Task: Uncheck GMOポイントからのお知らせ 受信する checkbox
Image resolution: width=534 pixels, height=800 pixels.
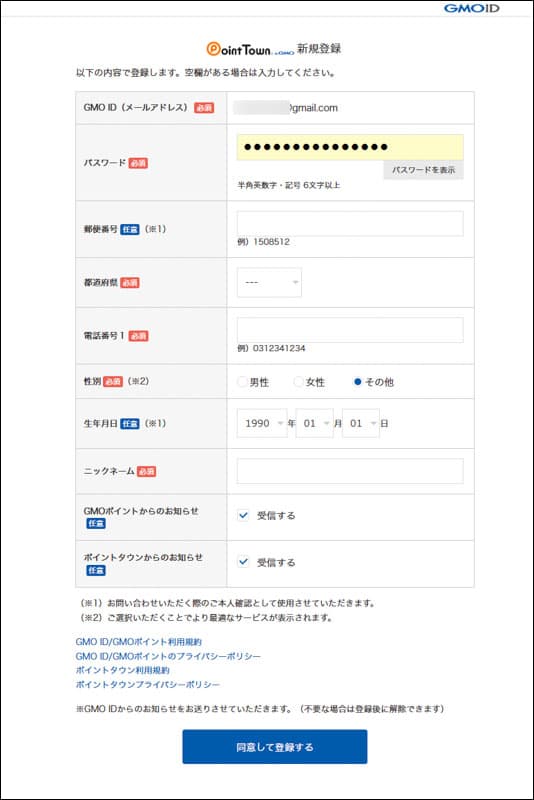Action: click(x=243, y=515)
